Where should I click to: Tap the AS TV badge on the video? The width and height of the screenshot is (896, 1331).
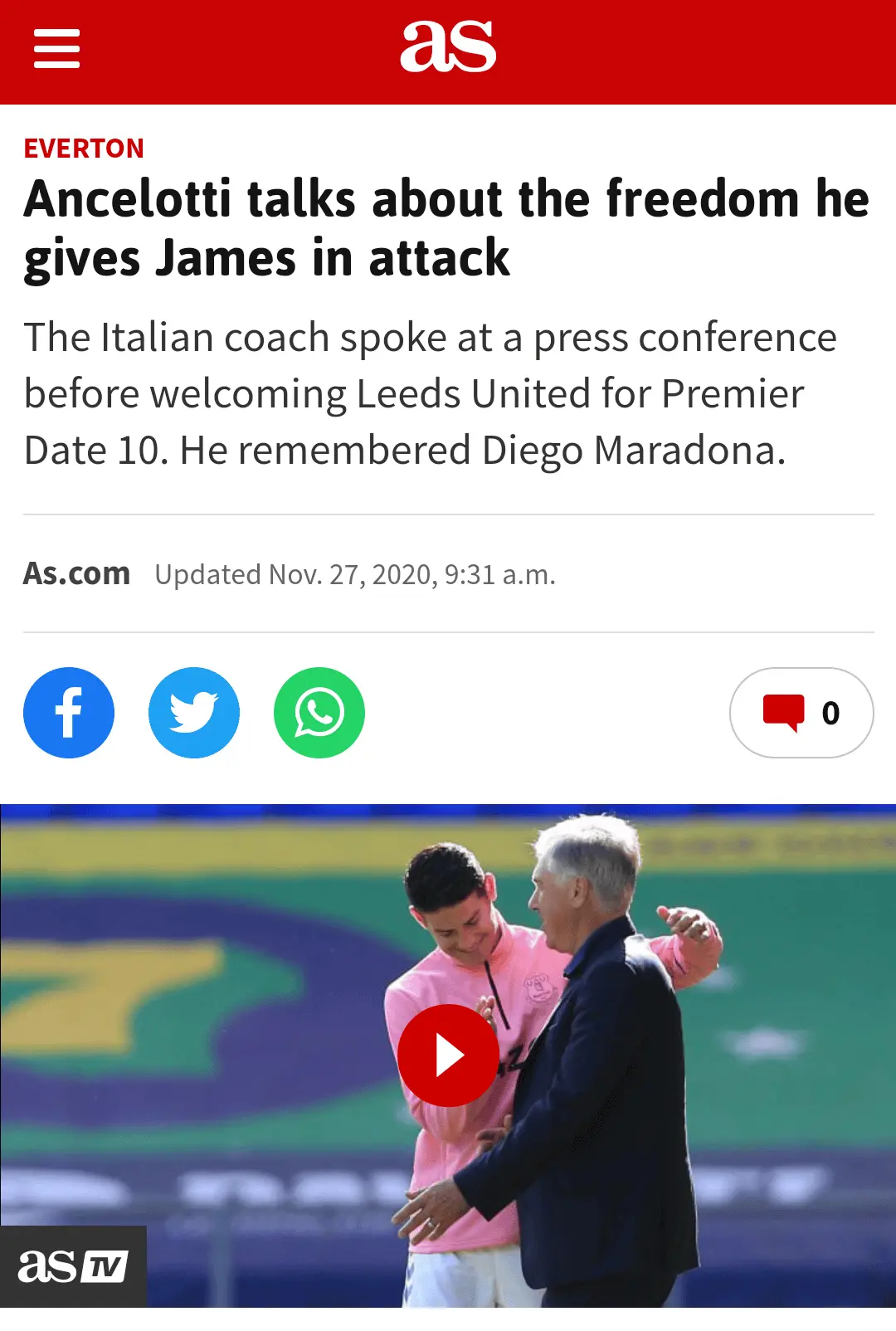(73, 1266)
